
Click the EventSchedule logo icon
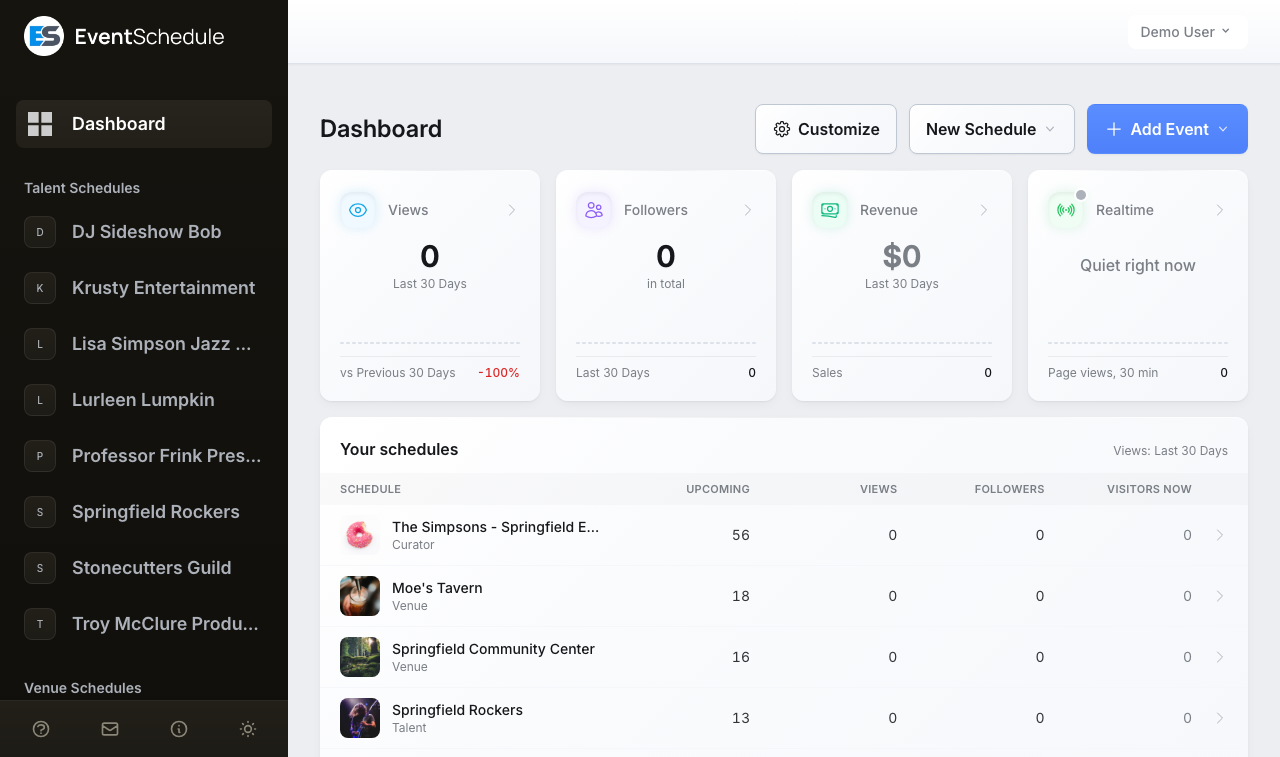[x=44, y=36]
